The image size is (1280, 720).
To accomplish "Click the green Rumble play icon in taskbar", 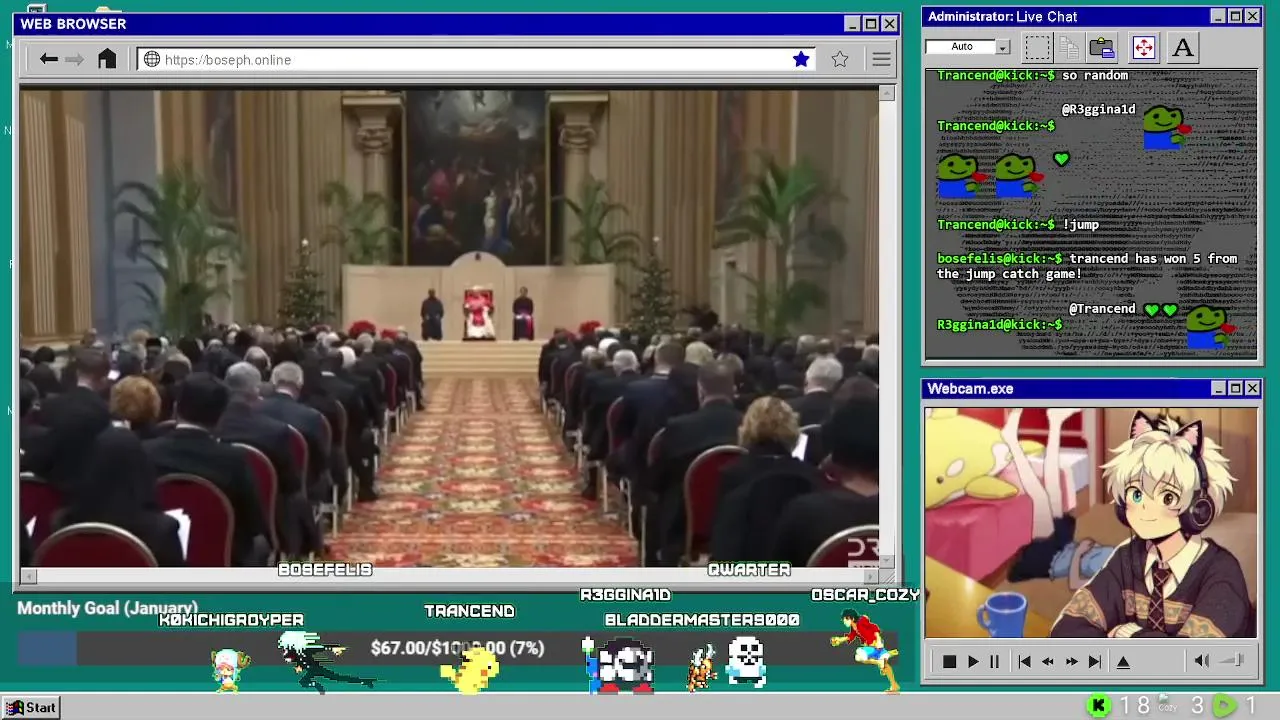I will pos(1225,706).
